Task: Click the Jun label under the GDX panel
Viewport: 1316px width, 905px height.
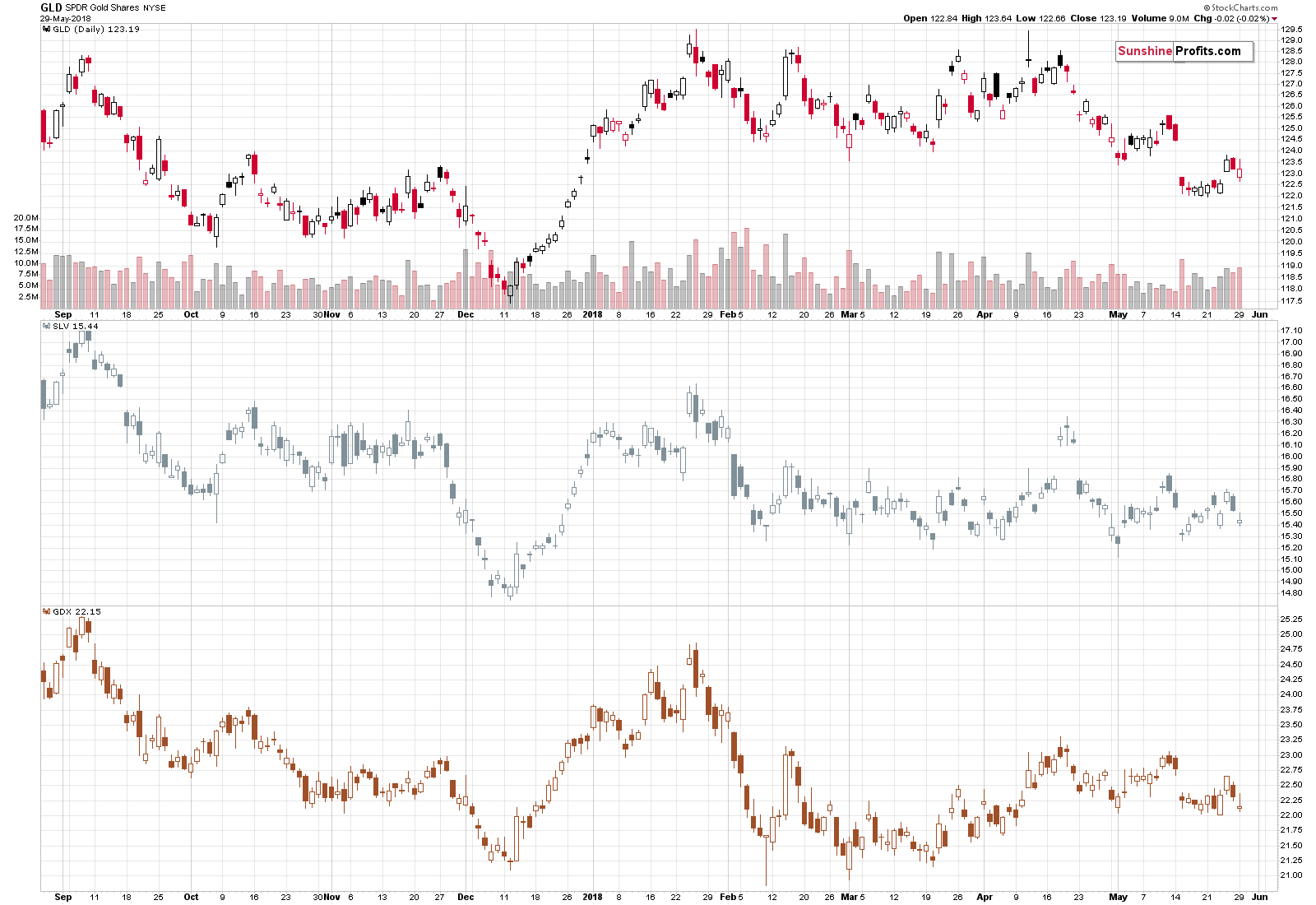Action: point(1259,897)
